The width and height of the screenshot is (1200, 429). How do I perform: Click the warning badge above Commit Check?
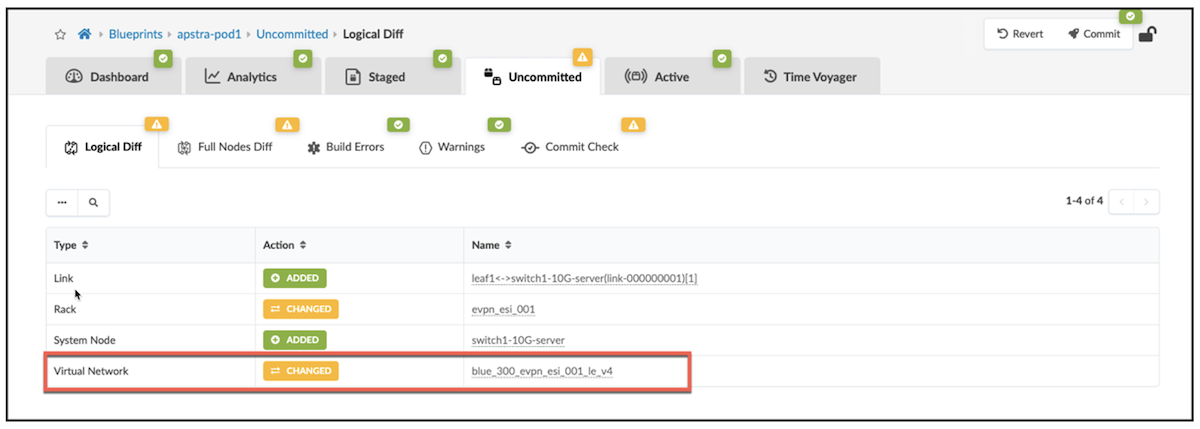pos(632,125)
